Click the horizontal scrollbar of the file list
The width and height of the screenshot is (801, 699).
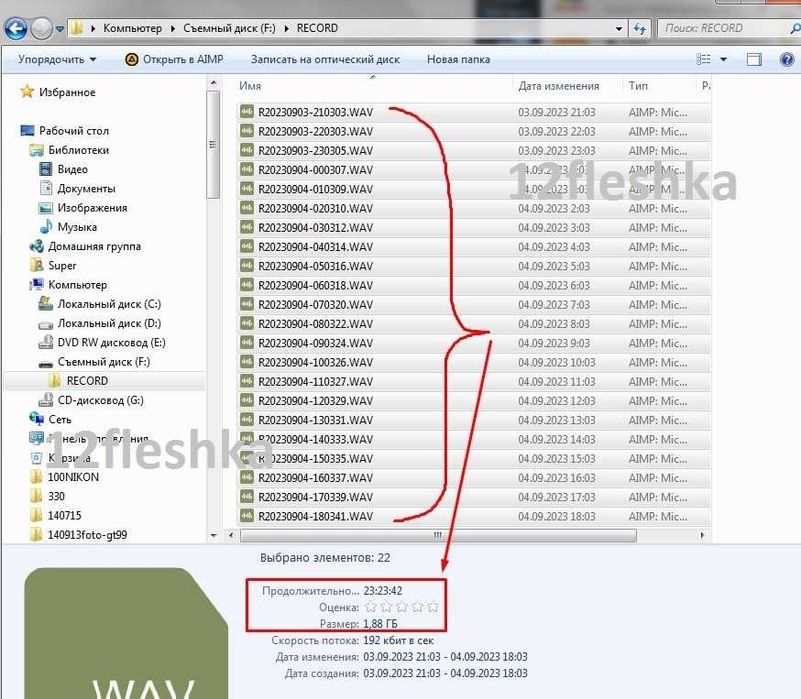pyautogui.click(x=438, y=535)
